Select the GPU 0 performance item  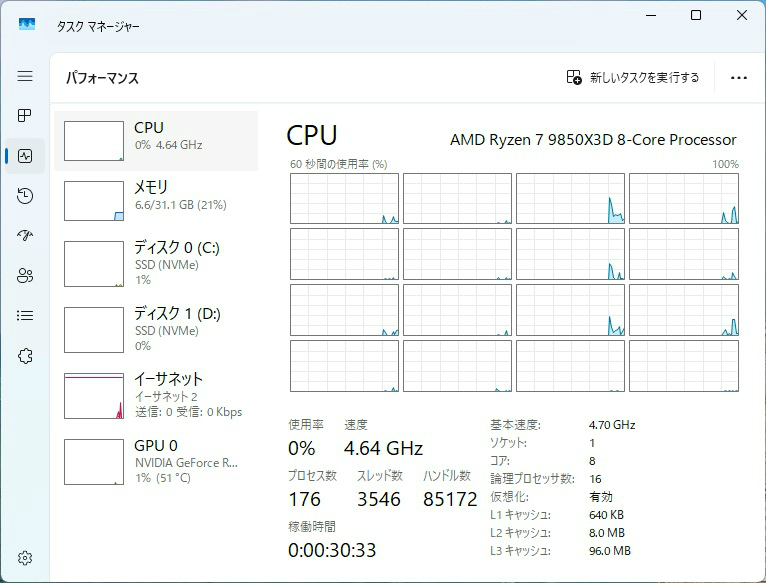tap(156, 461)
